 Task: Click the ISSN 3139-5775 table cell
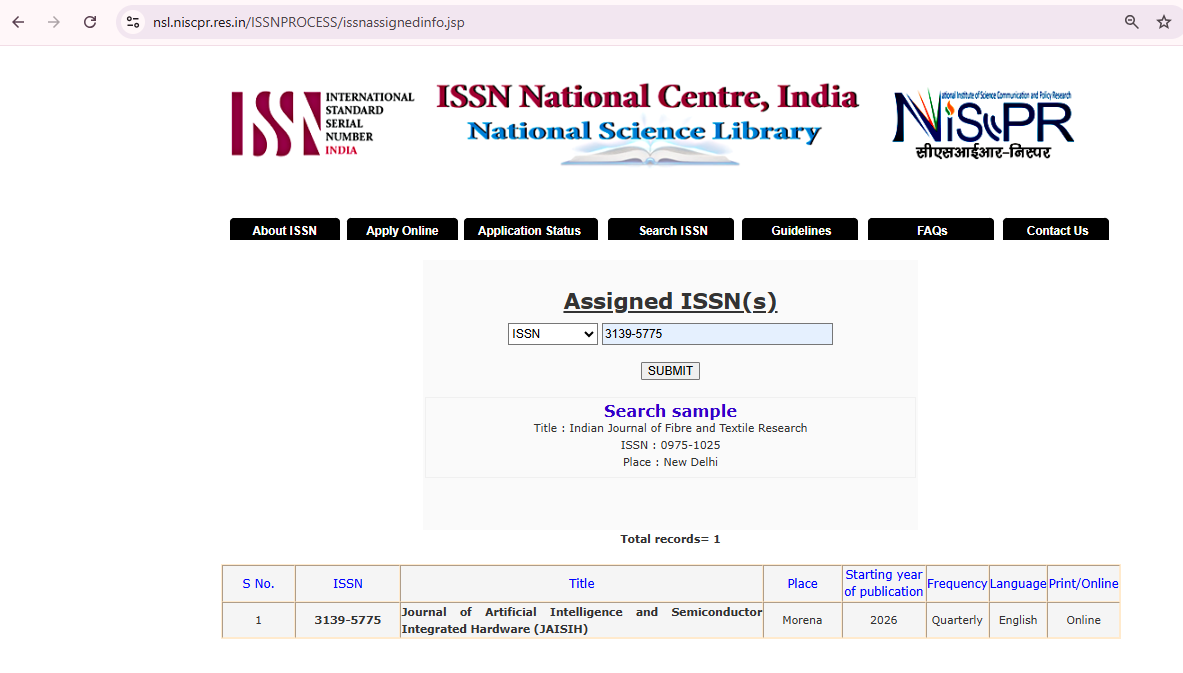348,620
